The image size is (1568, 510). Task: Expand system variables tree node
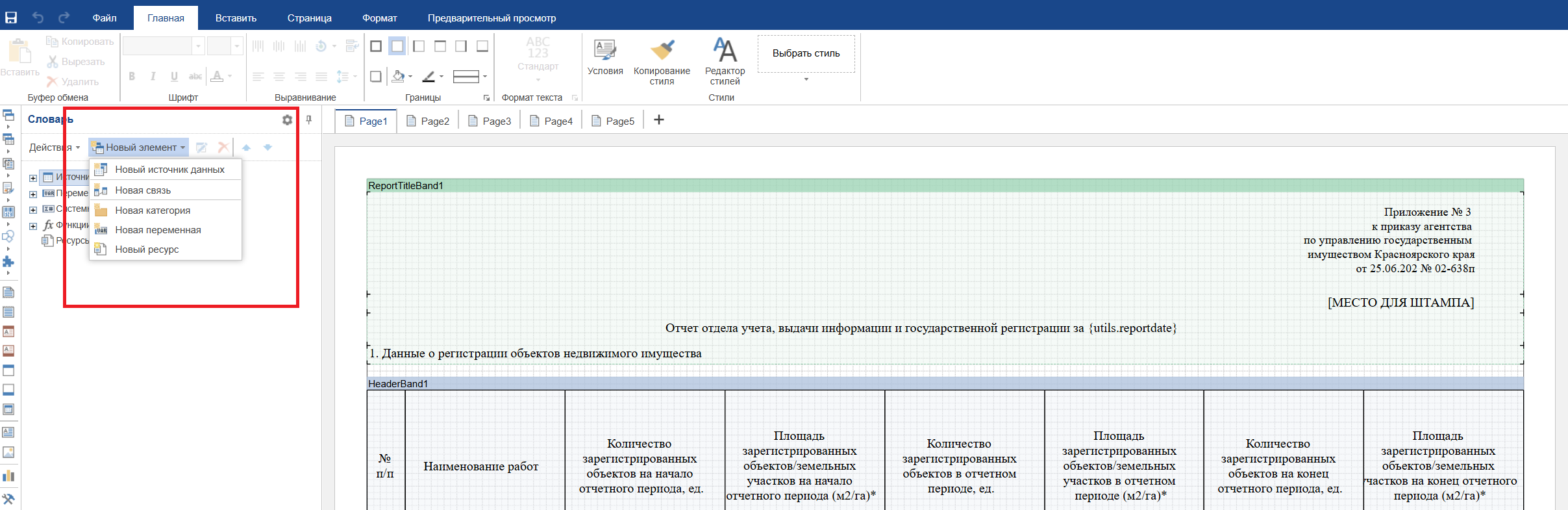coord(33,210)
